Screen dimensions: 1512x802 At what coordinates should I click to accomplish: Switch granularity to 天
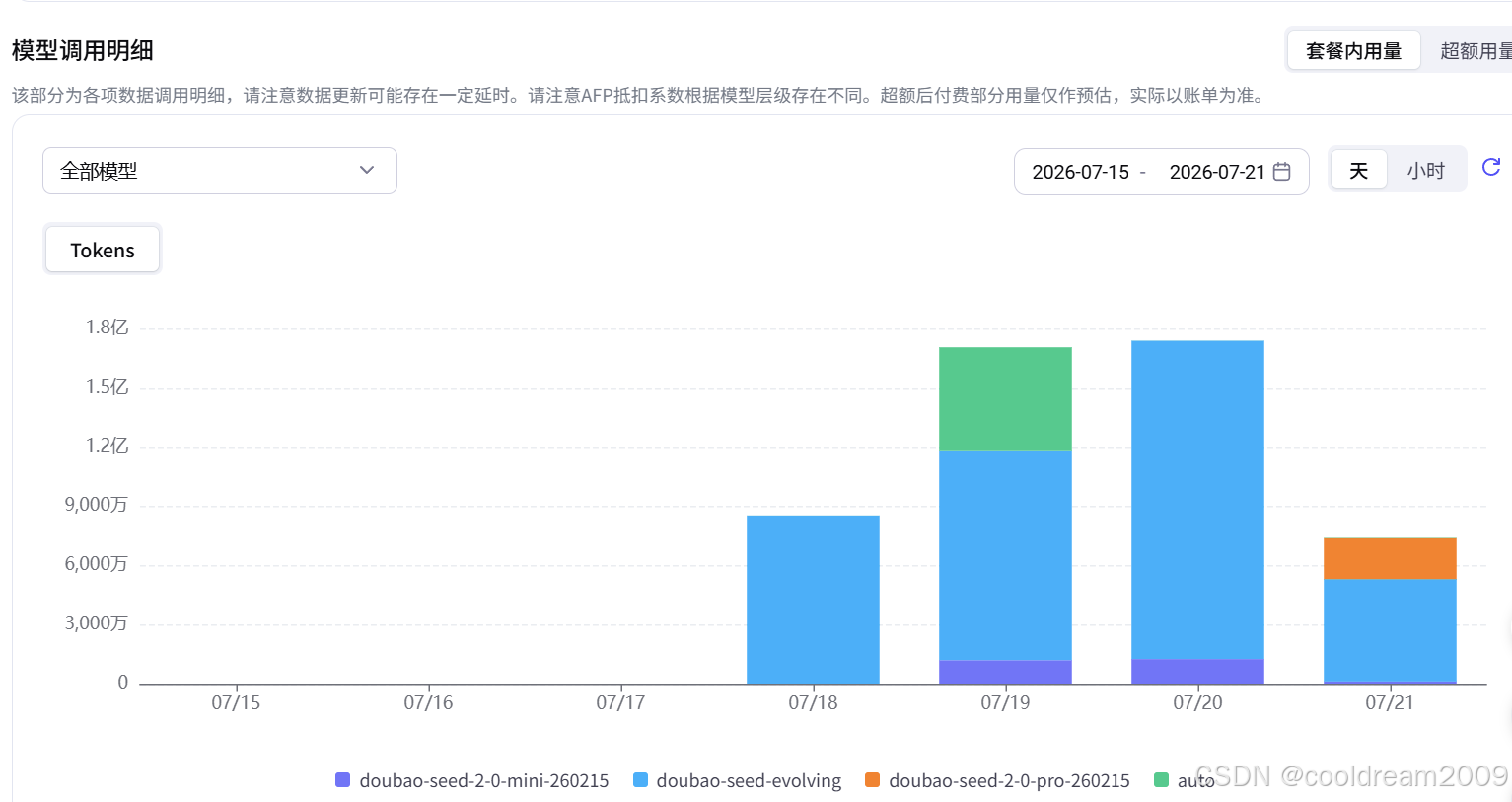(x=1359, y=171)
